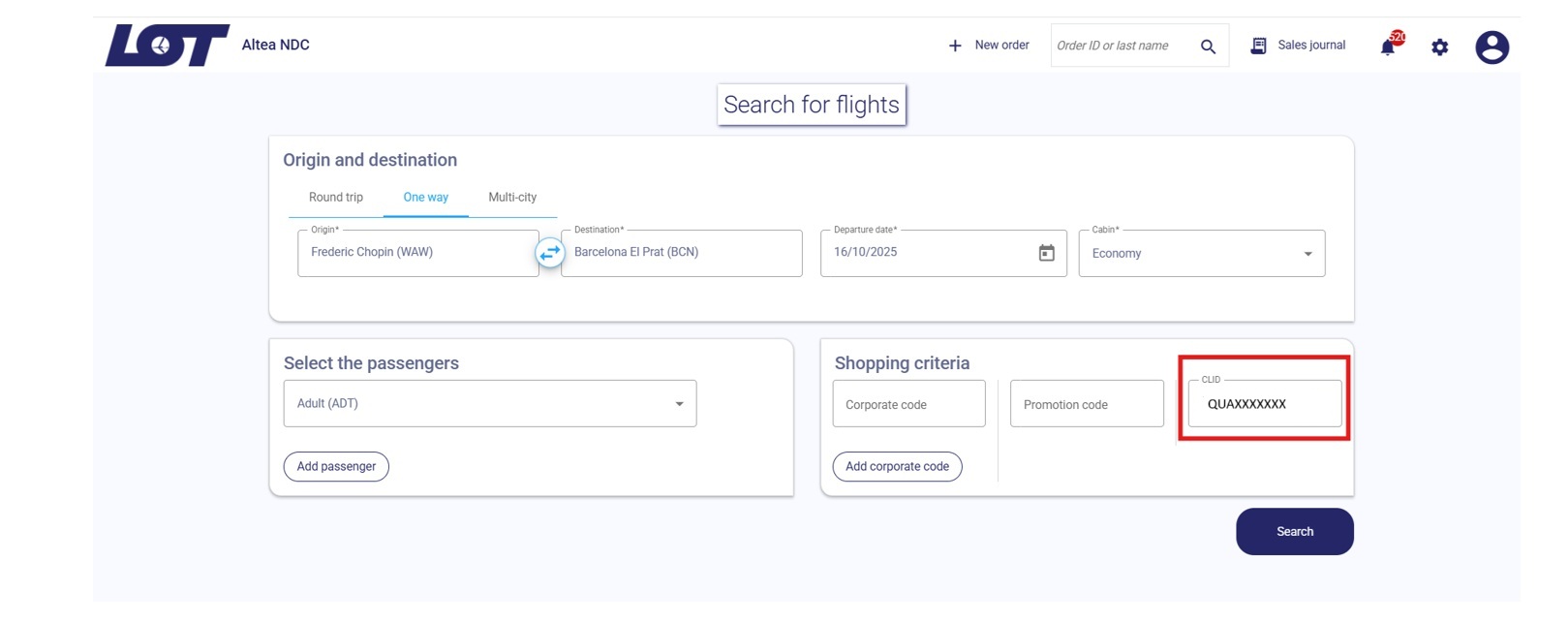
Task: Select the One way tab
Action: coord(425,198)
